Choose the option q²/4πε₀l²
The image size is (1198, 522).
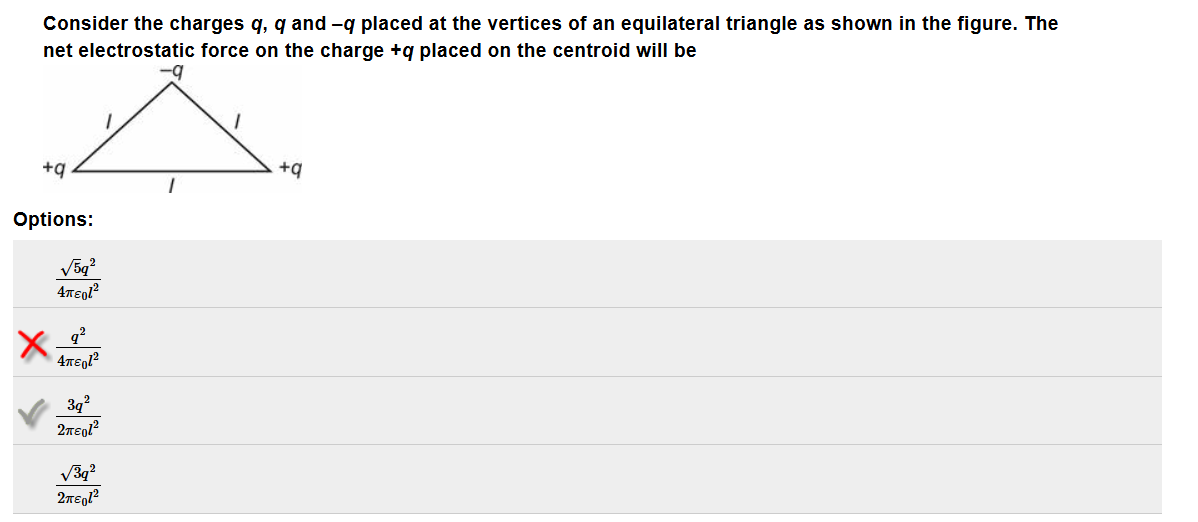tap(78, 345)
